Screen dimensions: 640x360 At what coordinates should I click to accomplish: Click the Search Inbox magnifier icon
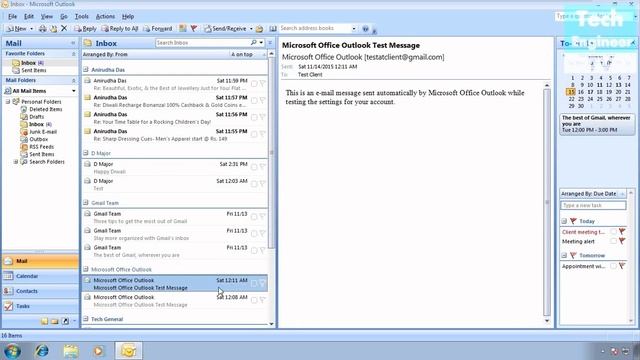click(253, 42)
